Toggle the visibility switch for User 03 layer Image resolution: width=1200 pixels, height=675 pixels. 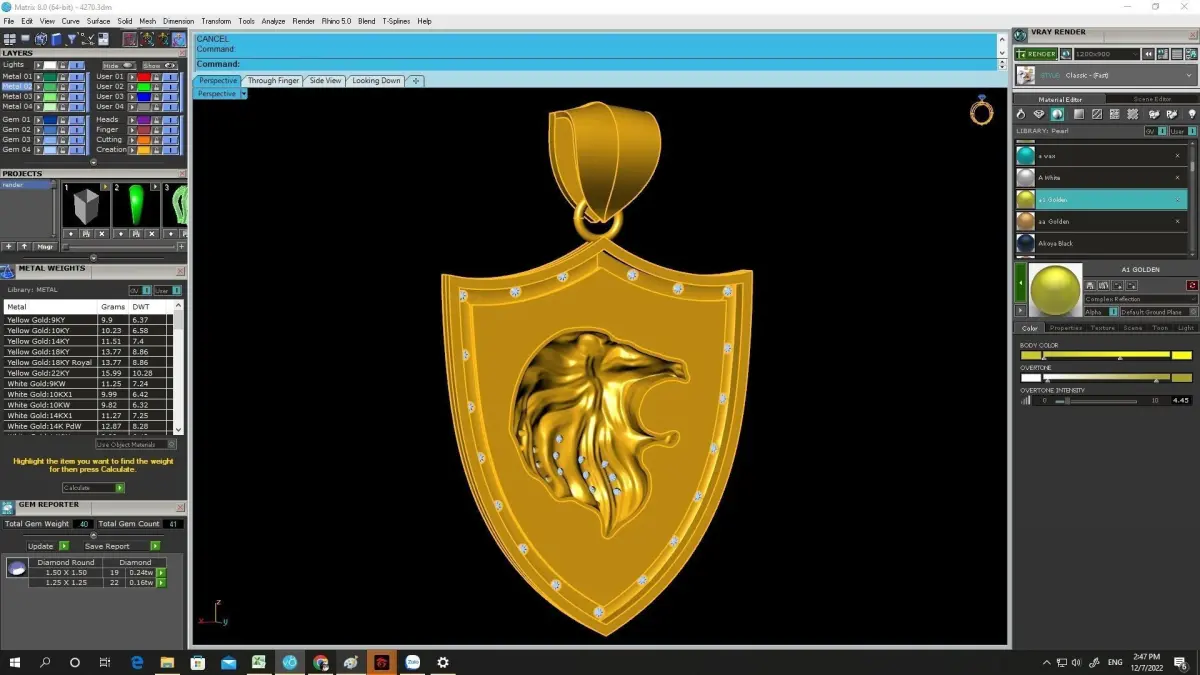point(171,97)
